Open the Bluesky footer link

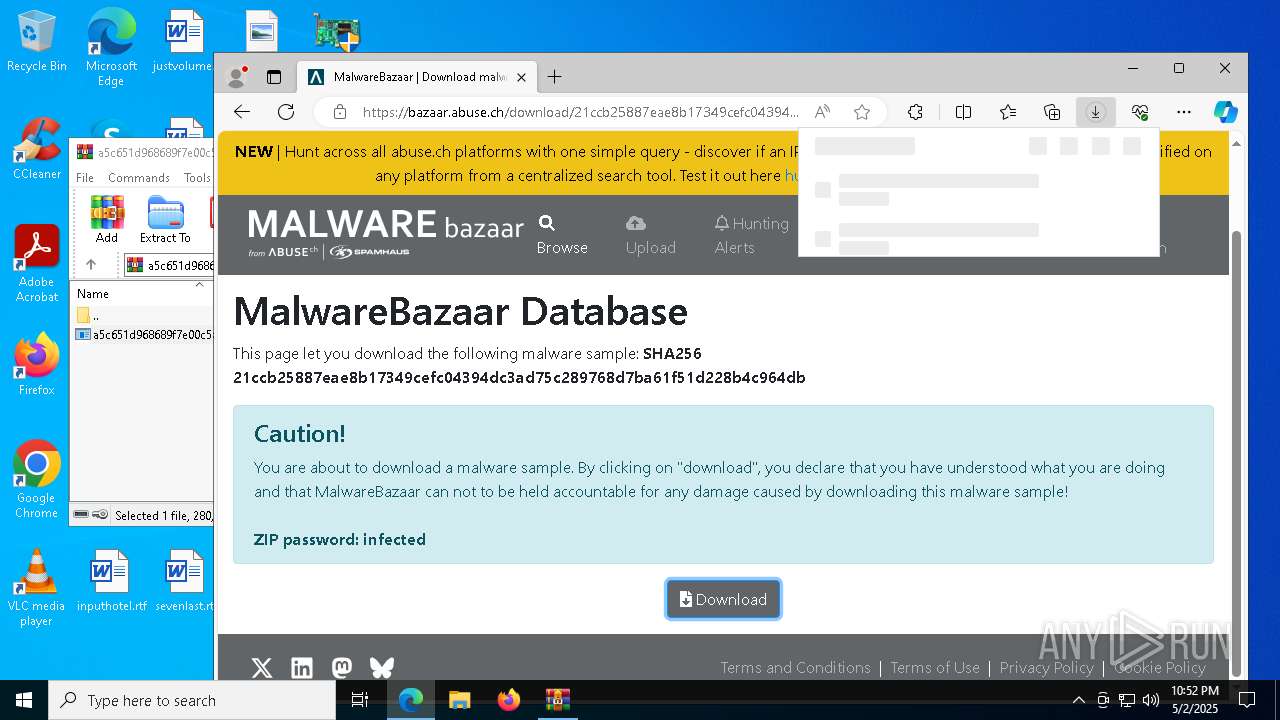tap(382, 668)
